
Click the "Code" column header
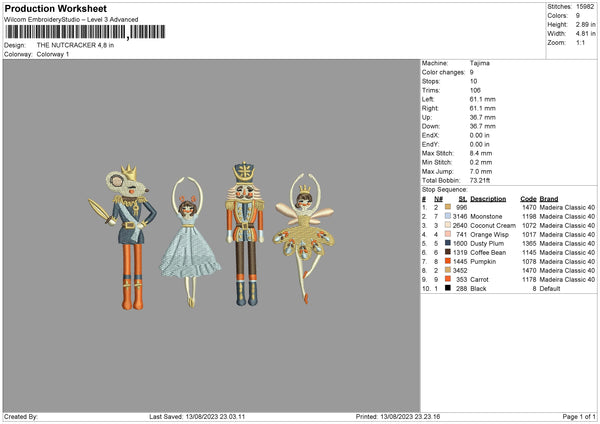528,199
